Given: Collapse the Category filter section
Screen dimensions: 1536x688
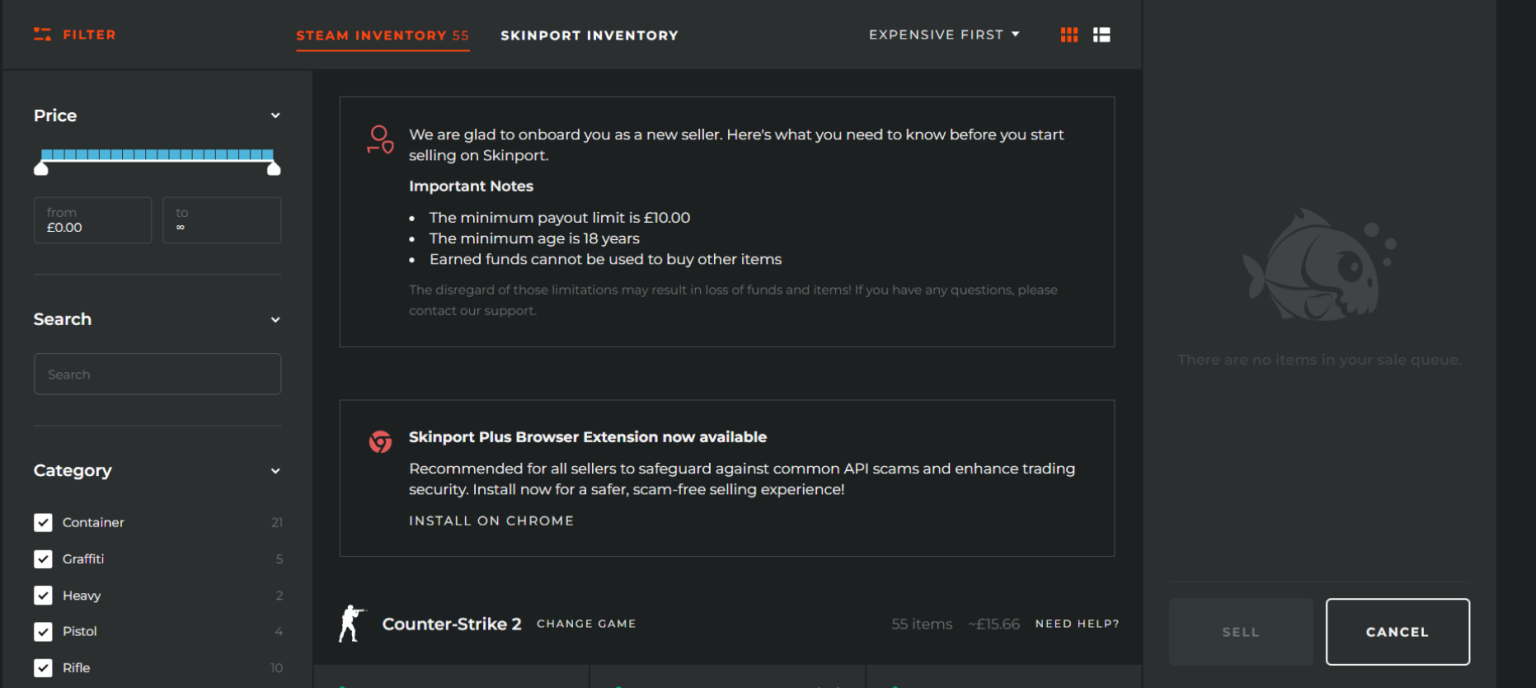Looking at the screenshot, I should [x=275, y=470].
